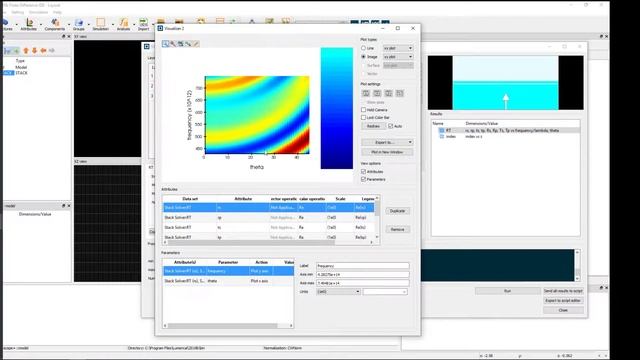Click the stack structure preview thumbnail
Screen dimensions: 640x360
pos(505,83)
